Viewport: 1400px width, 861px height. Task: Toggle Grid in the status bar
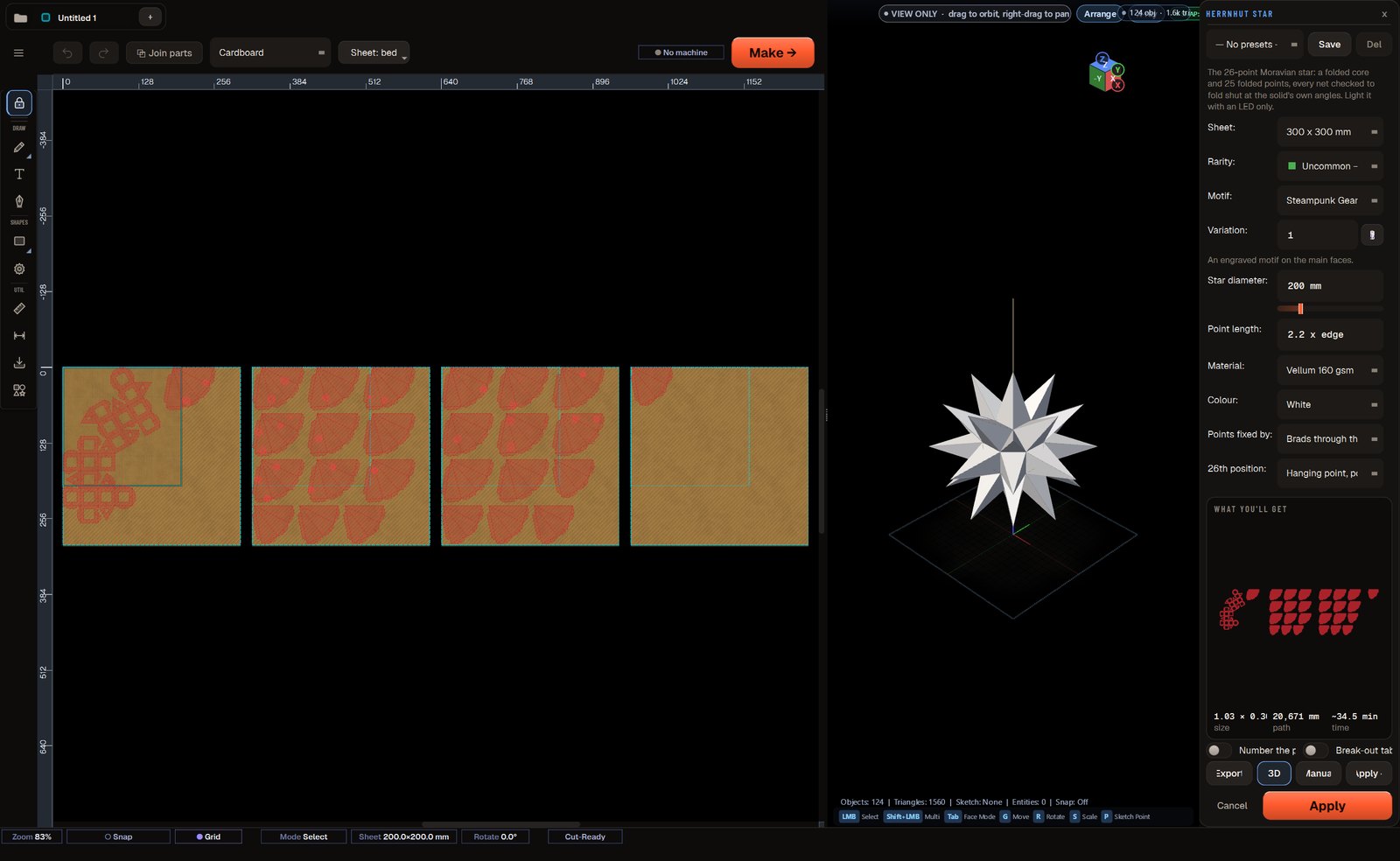pos(208,836)
